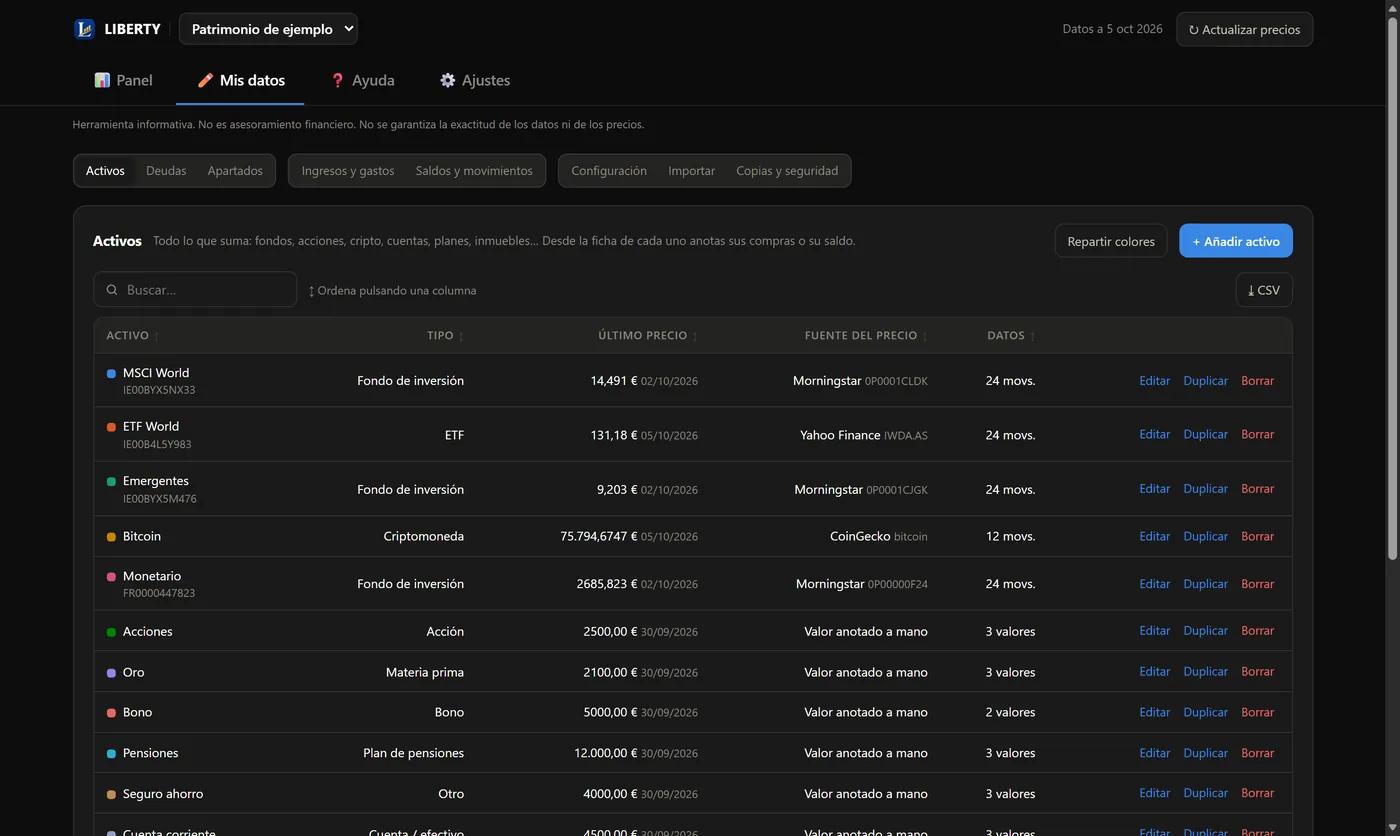Refresh prices with the Actualizar precios button

(1244, 29)
